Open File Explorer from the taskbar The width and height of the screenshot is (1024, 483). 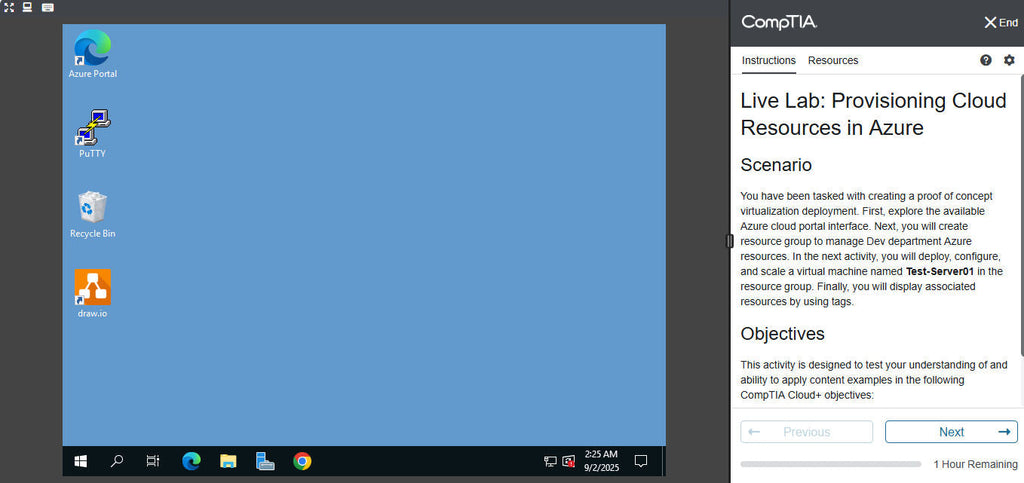pos(228,461)
